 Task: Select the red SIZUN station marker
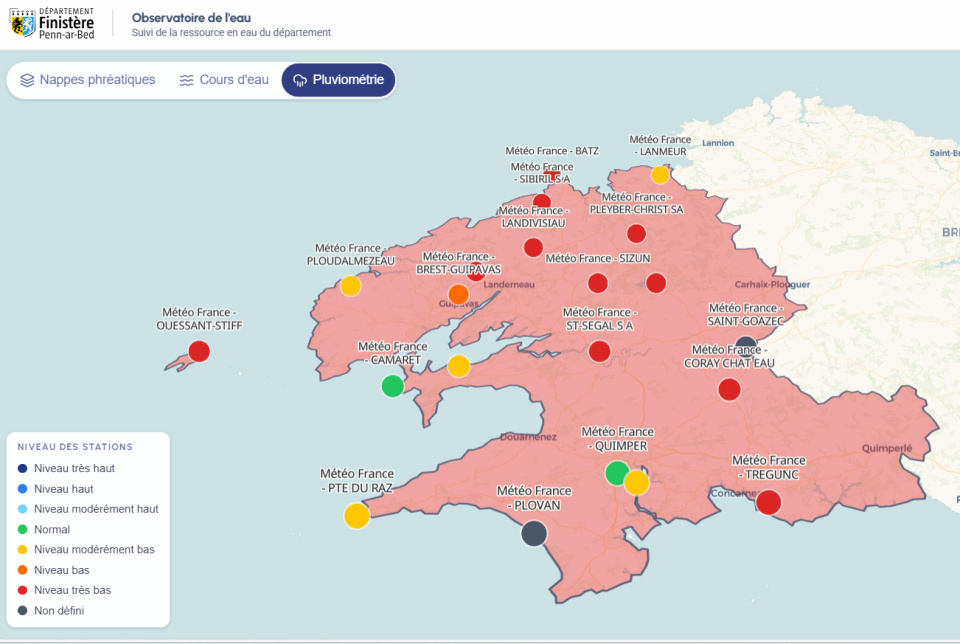point(598,283)
